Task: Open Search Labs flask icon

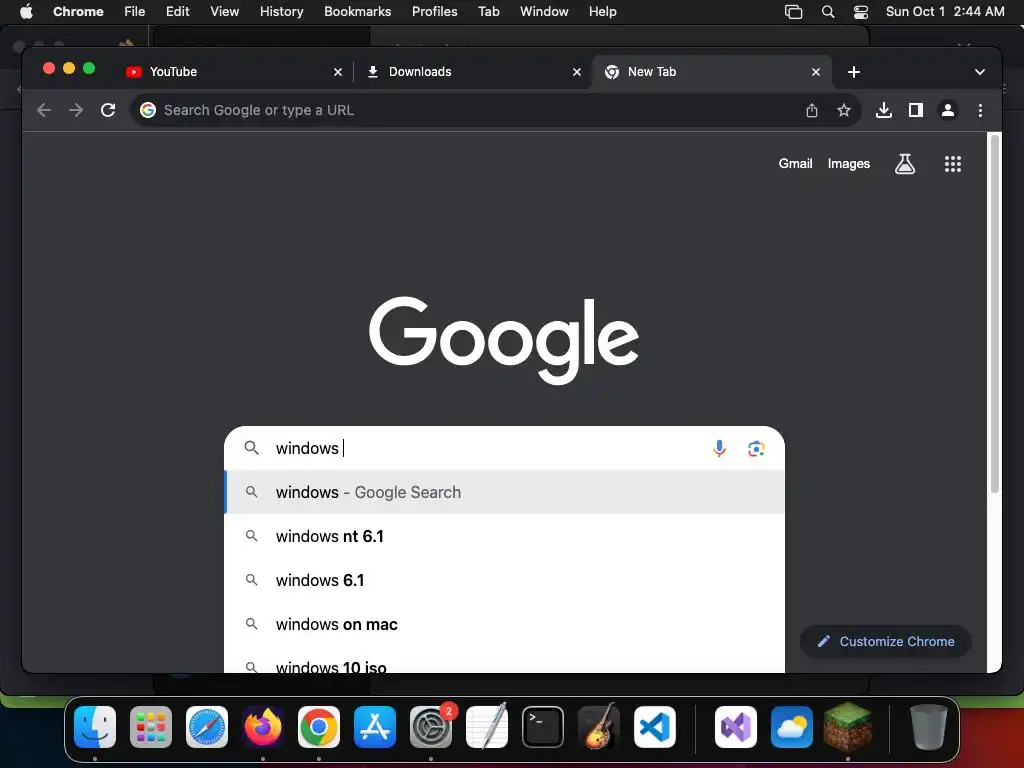Action: (x=904, y=164)
